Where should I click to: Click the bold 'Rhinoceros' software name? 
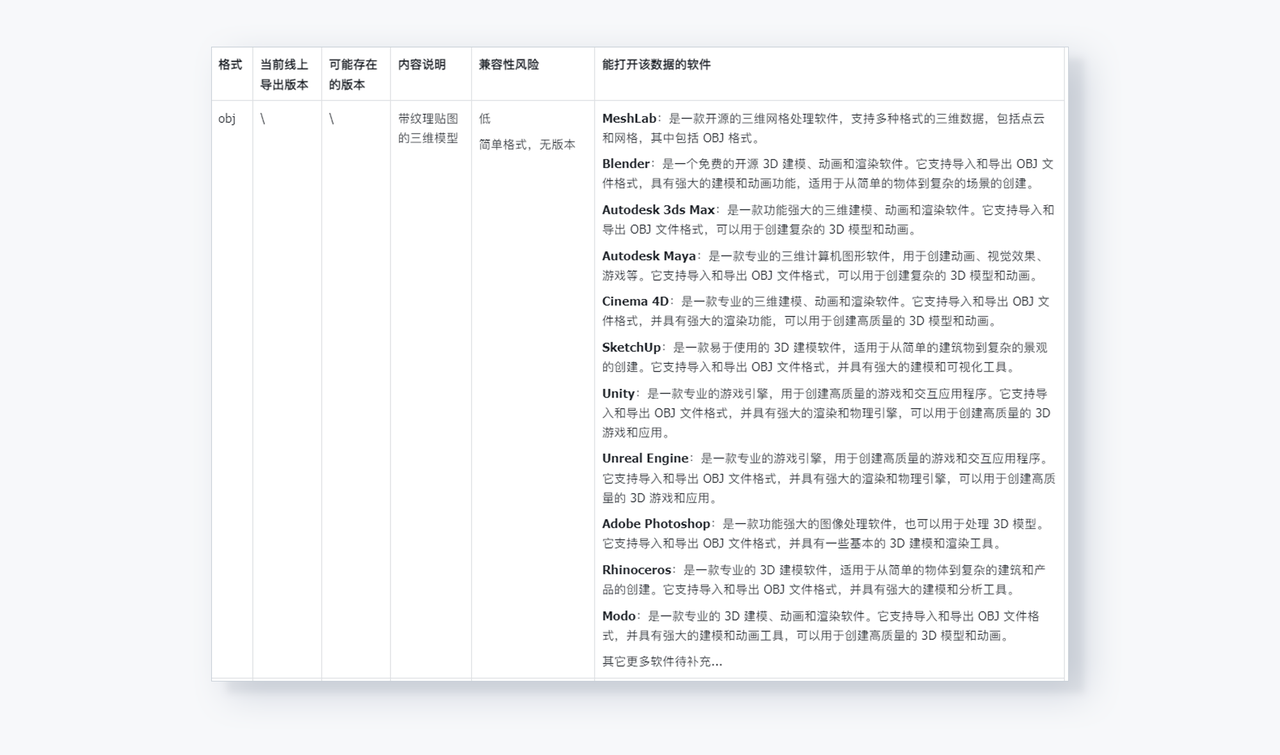[637, 570]
